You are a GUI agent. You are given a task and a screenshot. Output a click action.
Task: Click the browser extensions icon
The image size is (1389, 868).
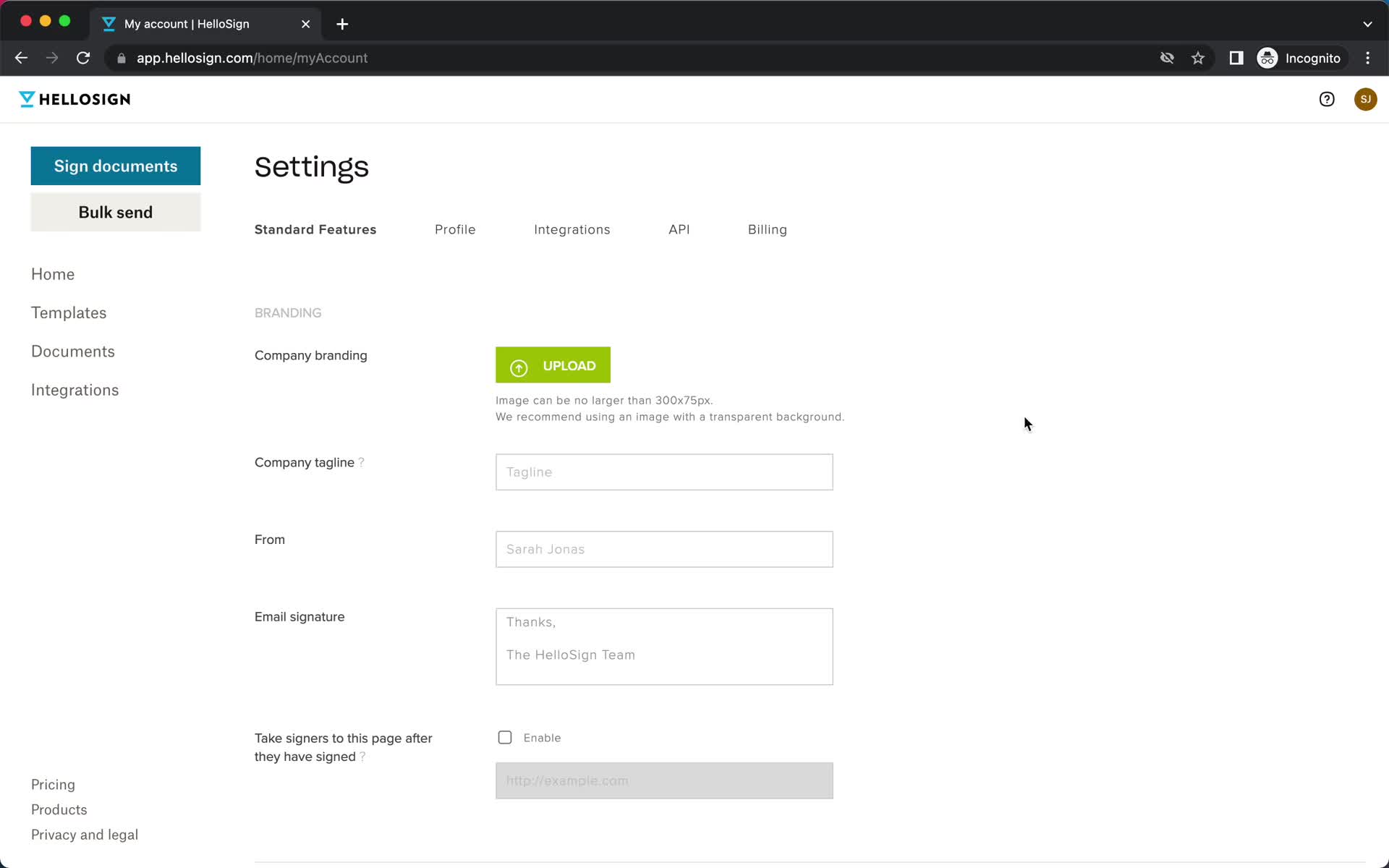(1236, 58)
